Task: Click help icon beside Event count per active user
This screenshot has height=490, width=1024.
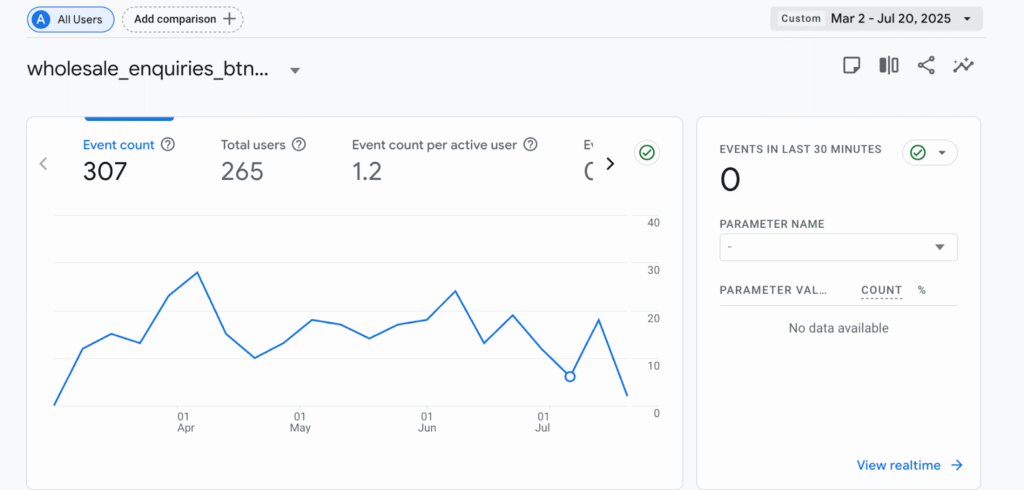Action: pos(530,145)
